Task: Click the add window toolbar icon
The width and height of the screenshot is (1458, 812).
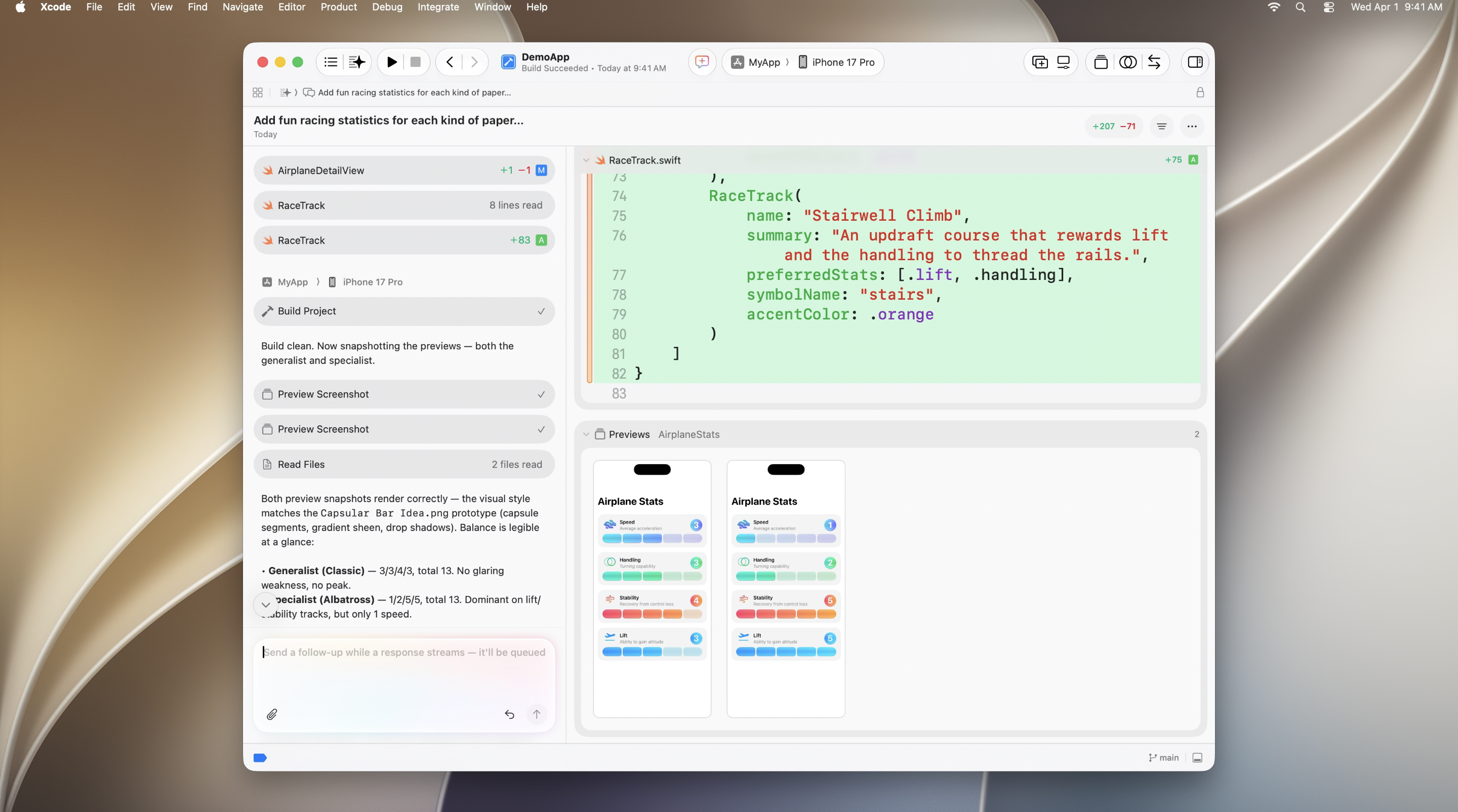Action: coord(1040,62)
